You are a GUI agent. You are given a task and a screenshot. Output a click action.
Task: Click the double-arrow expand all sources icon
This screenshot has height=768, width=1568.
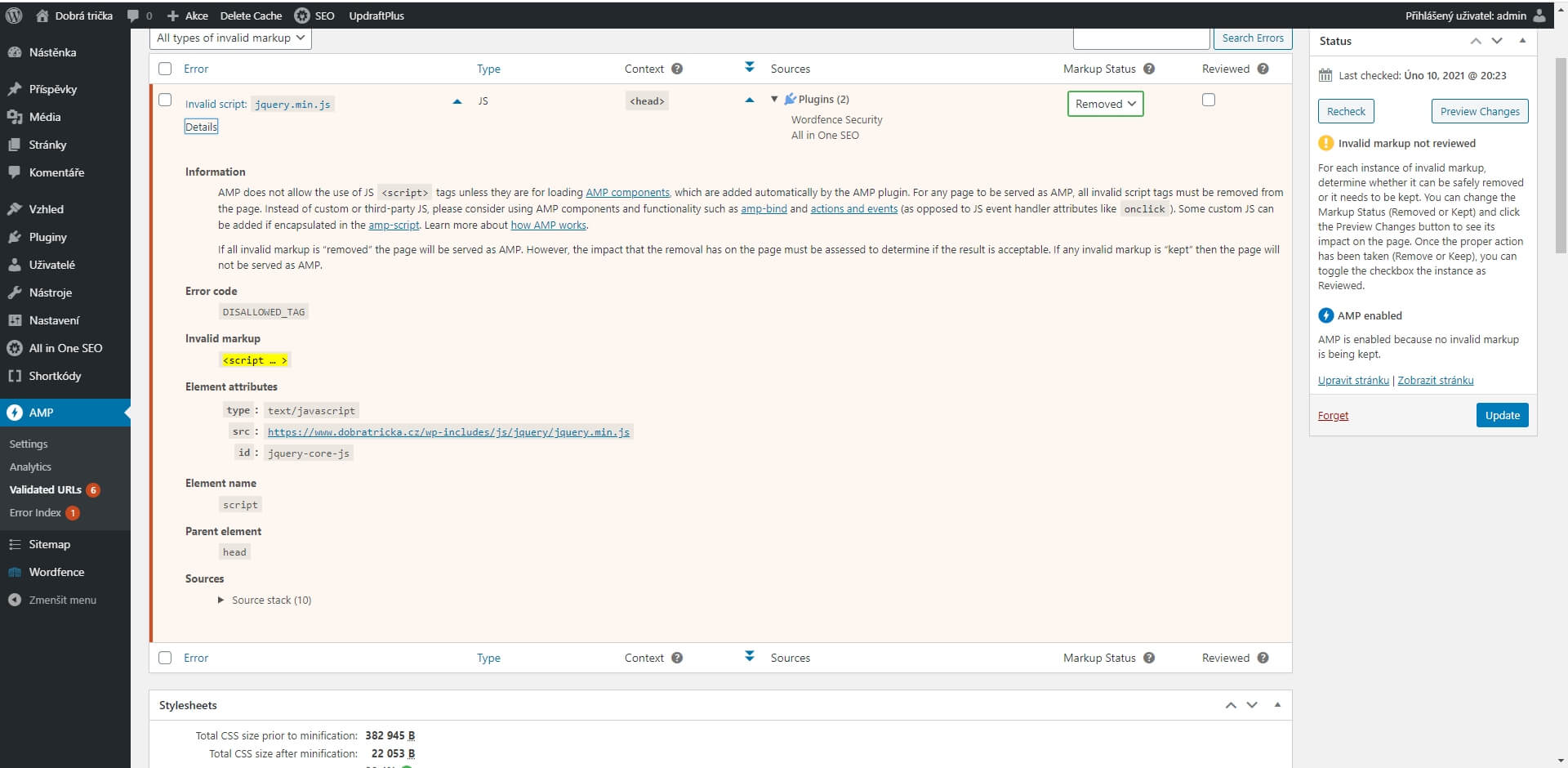750,67
